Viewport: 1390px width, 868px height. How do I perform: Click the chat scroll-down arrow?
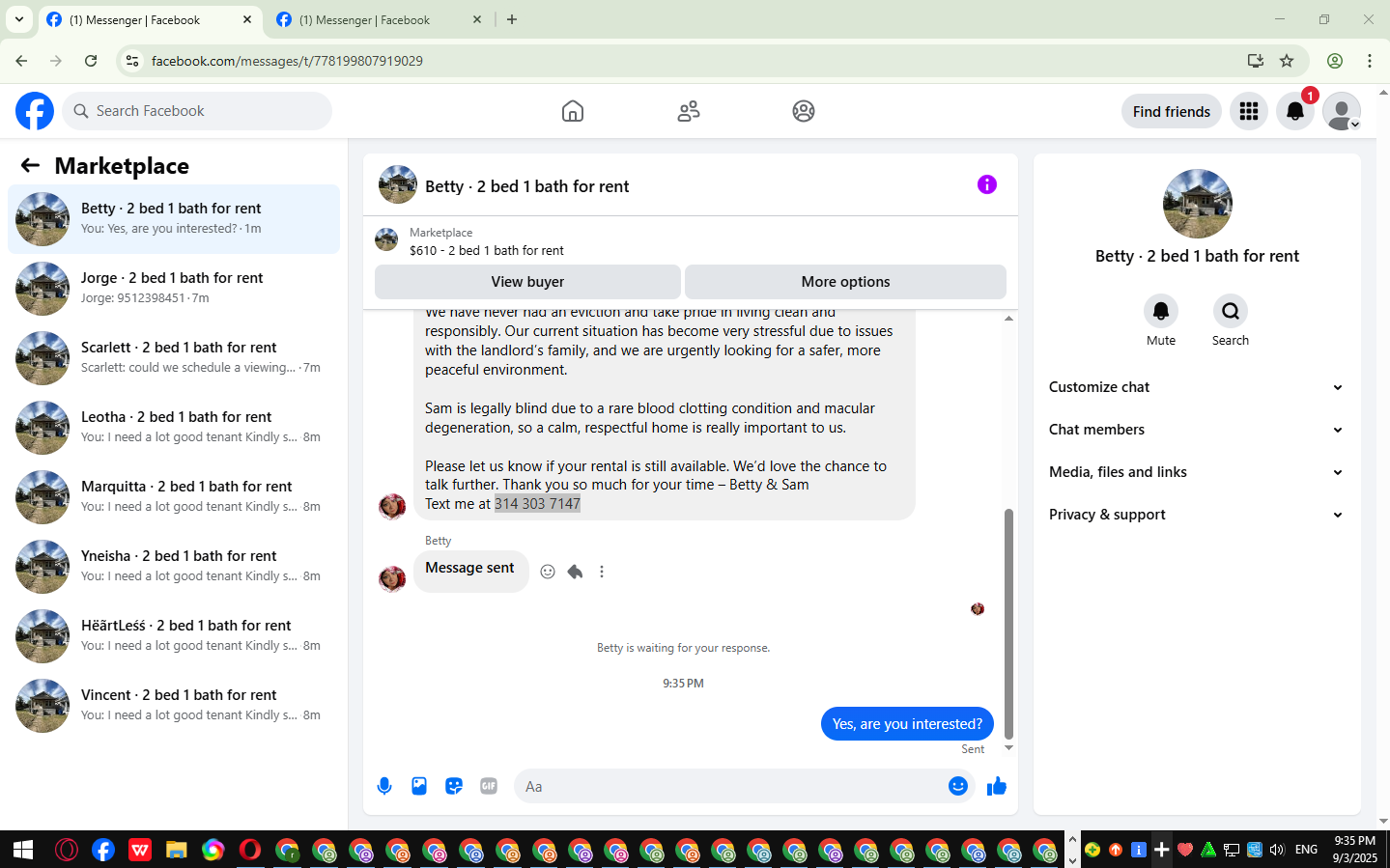(1008, 747)
